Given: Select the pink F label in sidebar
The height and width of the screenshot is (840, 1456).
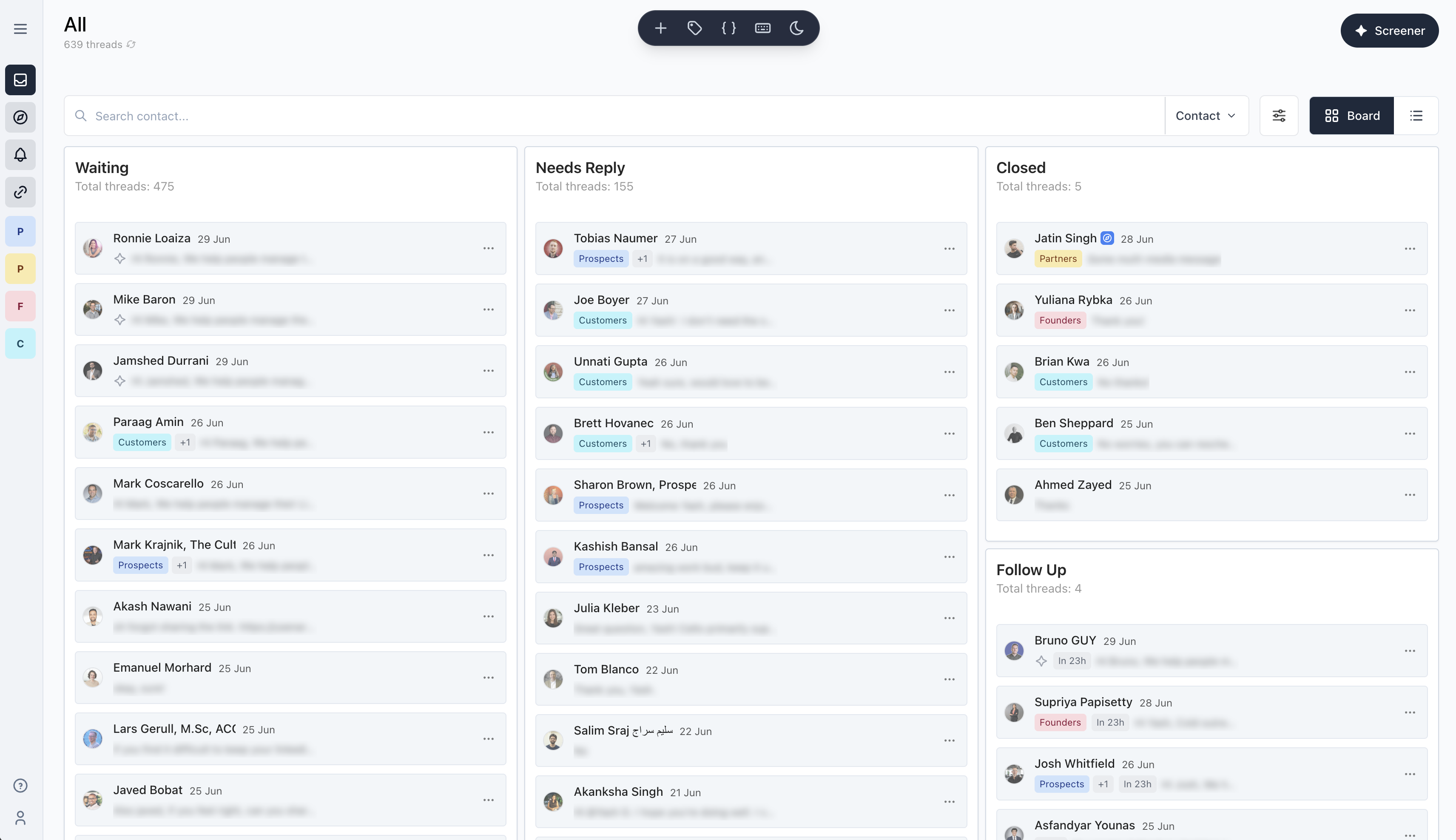Looking at the screenshot, I should point(20,306).
